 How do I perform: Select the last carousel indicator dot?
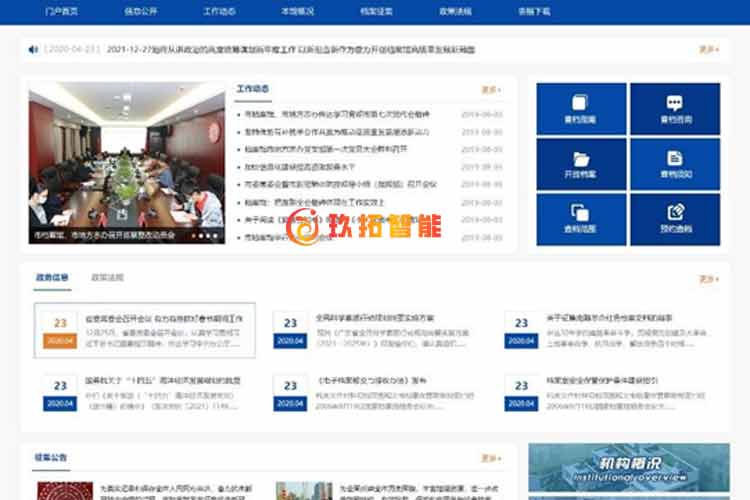click(x=215, y=235)
